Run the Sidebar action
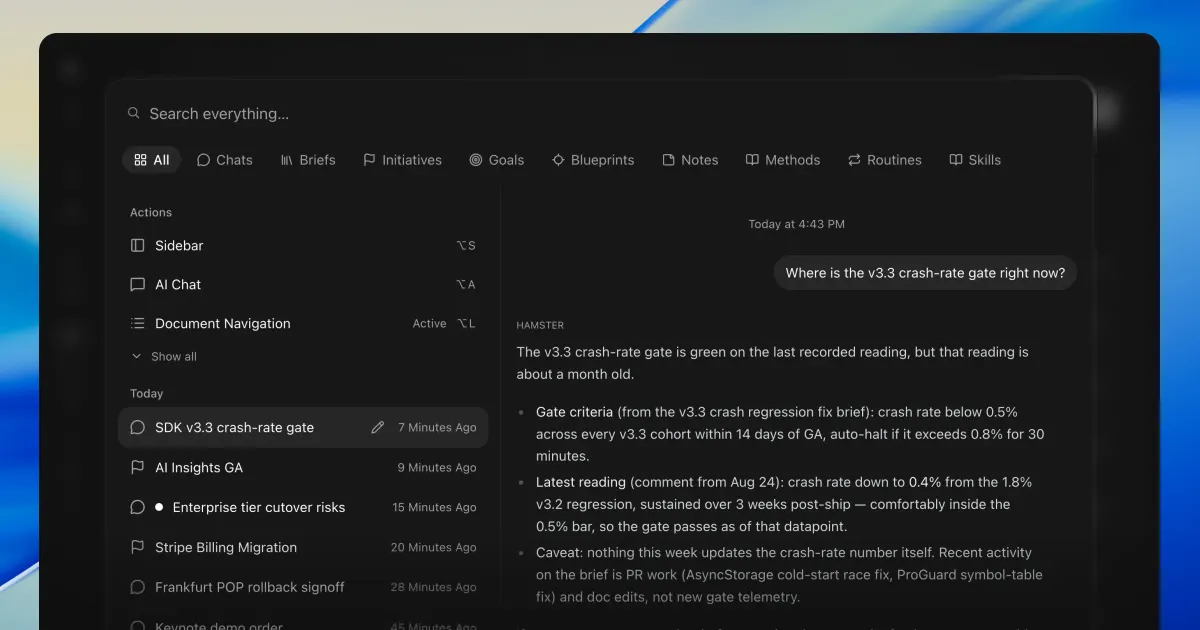The height and width of the screenshot is (630, 1200). (303, 245)
